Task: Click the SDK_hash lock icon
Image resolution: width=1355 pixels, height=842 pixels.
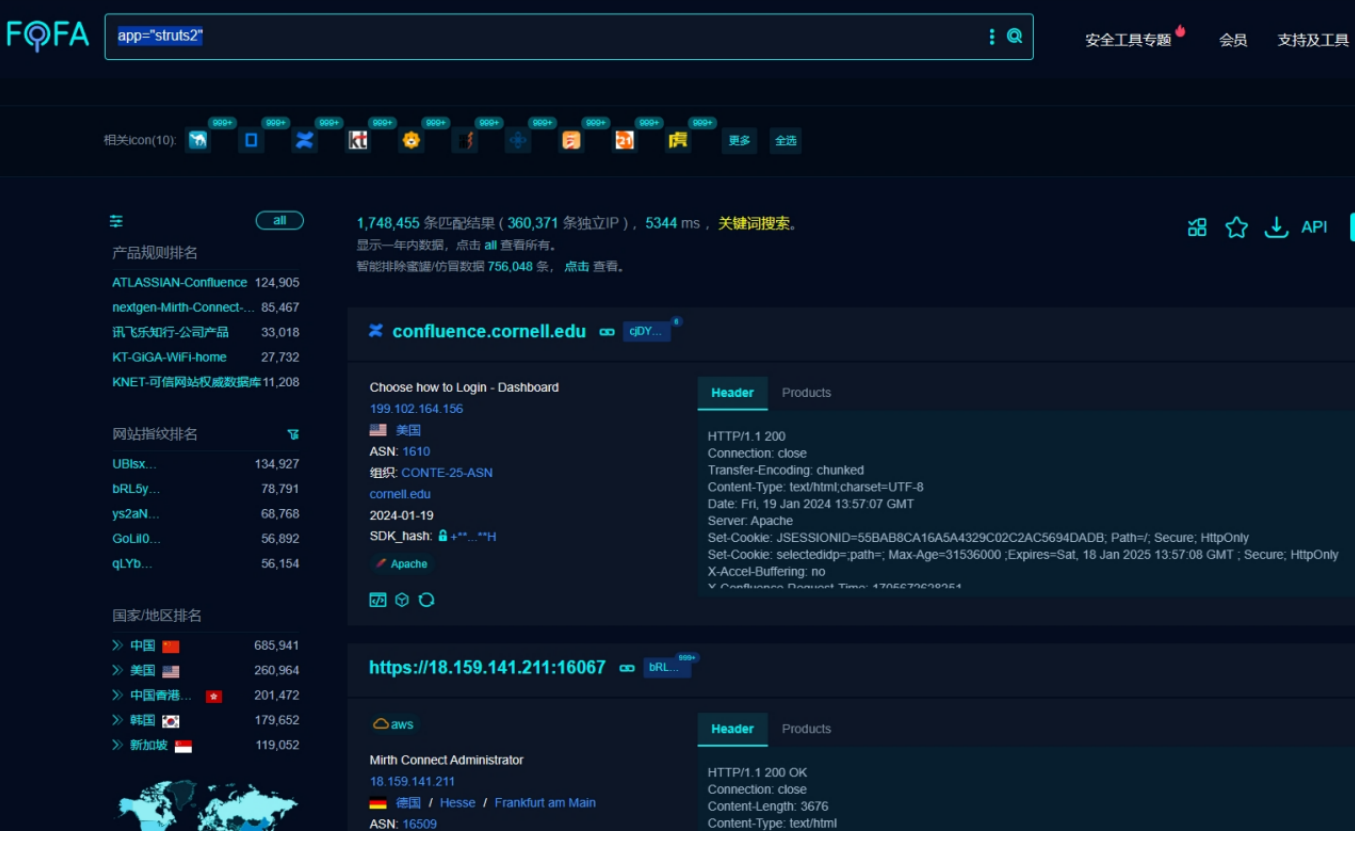Action: click(442, 536)
